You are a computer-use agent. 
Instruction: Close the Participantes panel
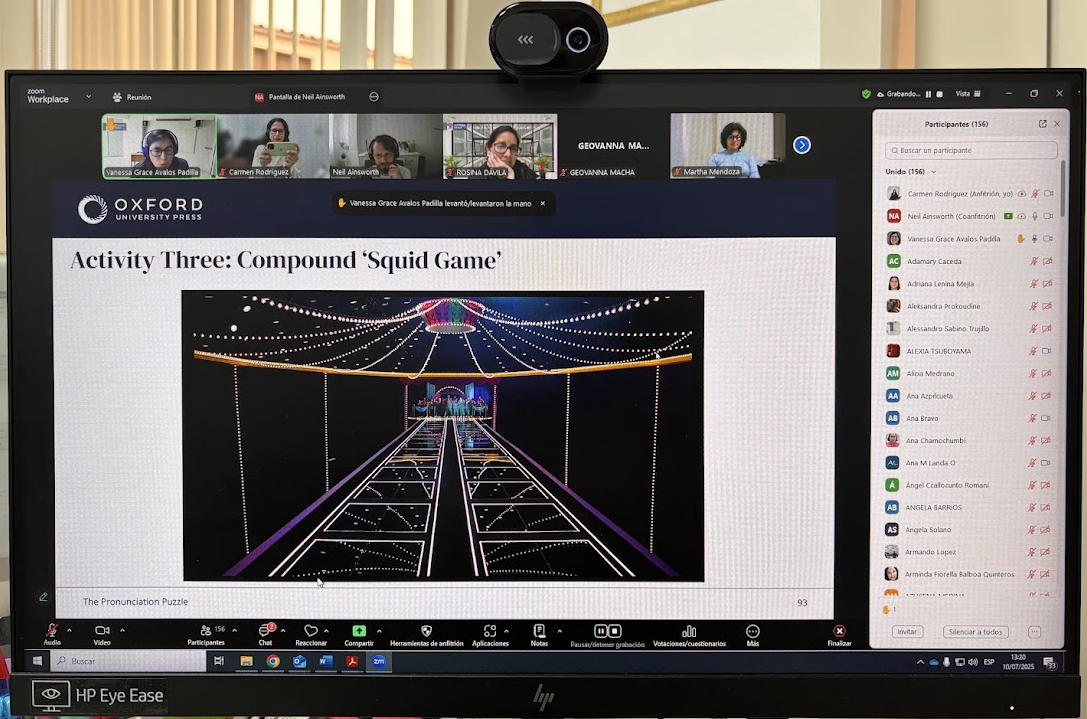(1056, 124)
